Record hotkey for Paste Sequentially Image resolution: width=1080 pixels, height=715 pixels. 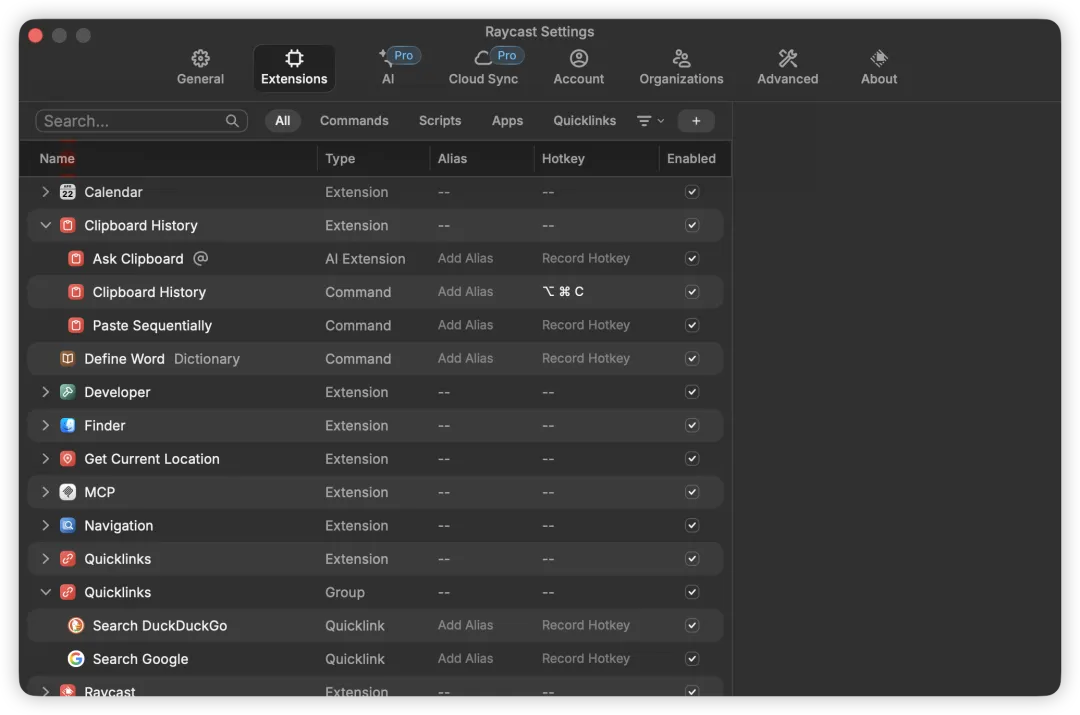585,325
